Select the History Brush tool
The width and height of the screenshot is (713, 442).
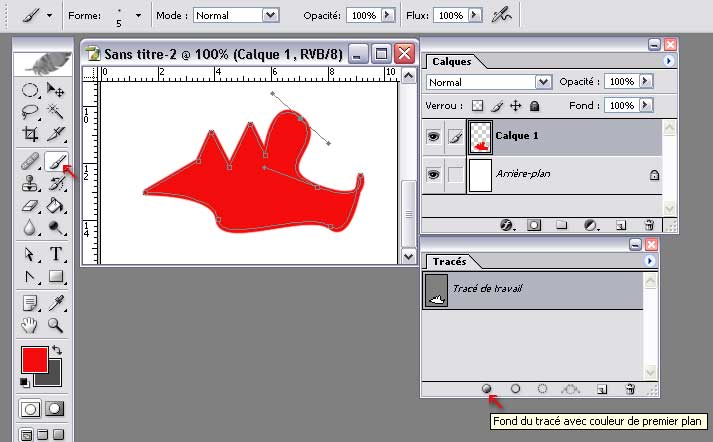55,183
